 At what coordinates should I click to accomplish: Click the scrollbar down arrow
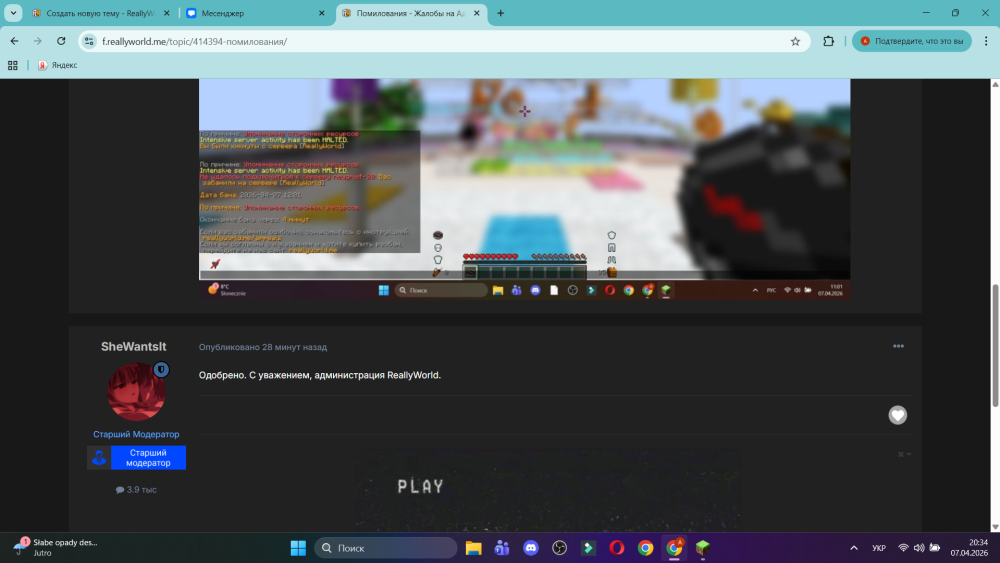point(994,527)
